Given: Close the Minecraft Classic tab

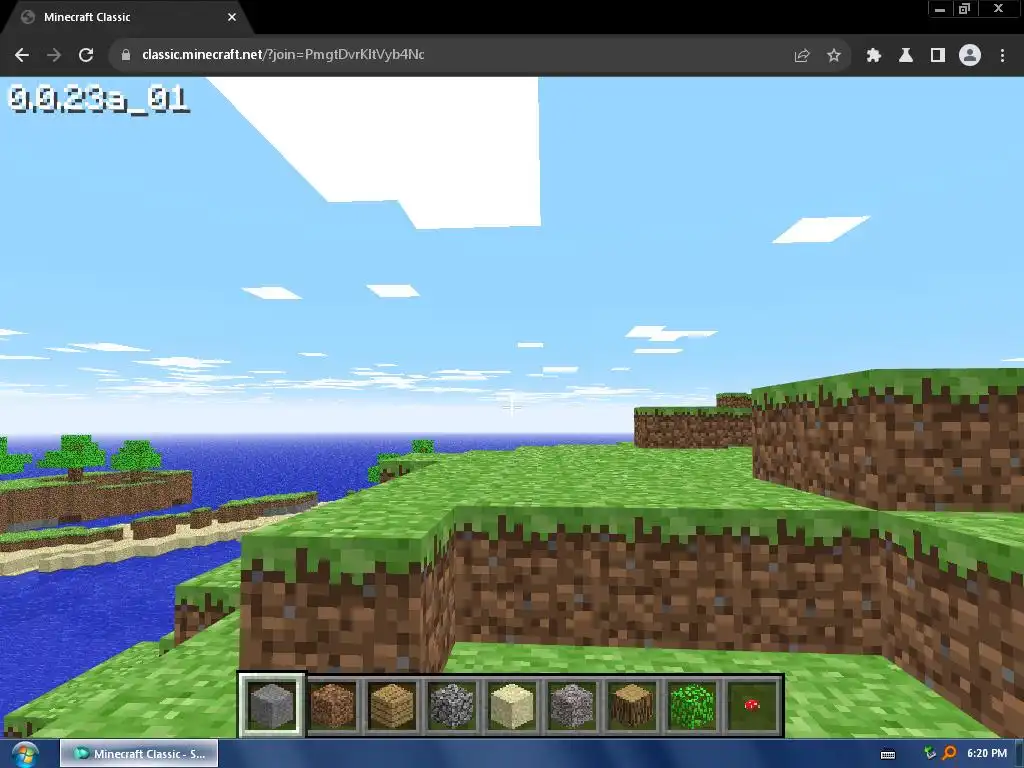Looking at the screenshot, I should tap(232, 17).
